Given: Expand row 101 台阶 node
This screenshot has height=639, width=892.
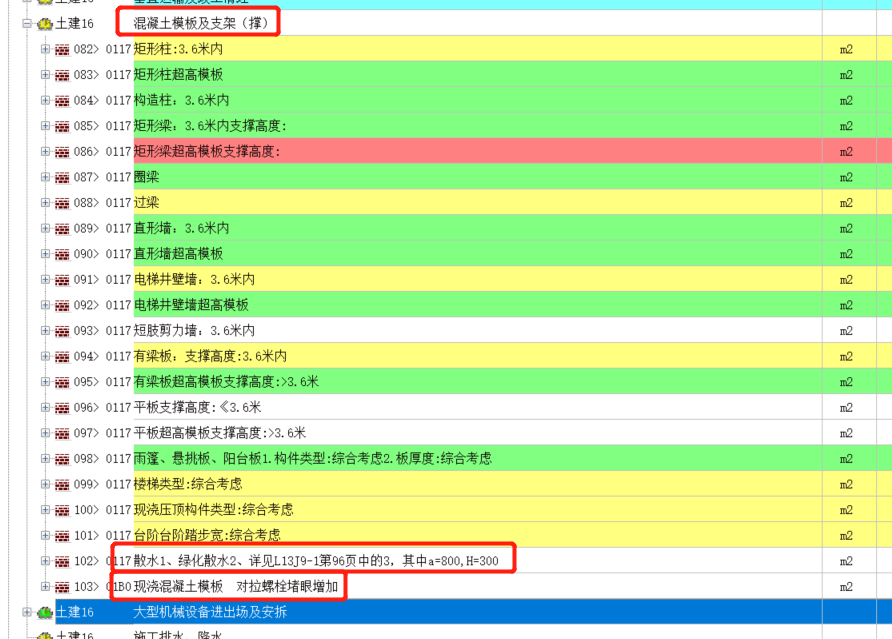Looking at the screenshot, I should point(46,535).
